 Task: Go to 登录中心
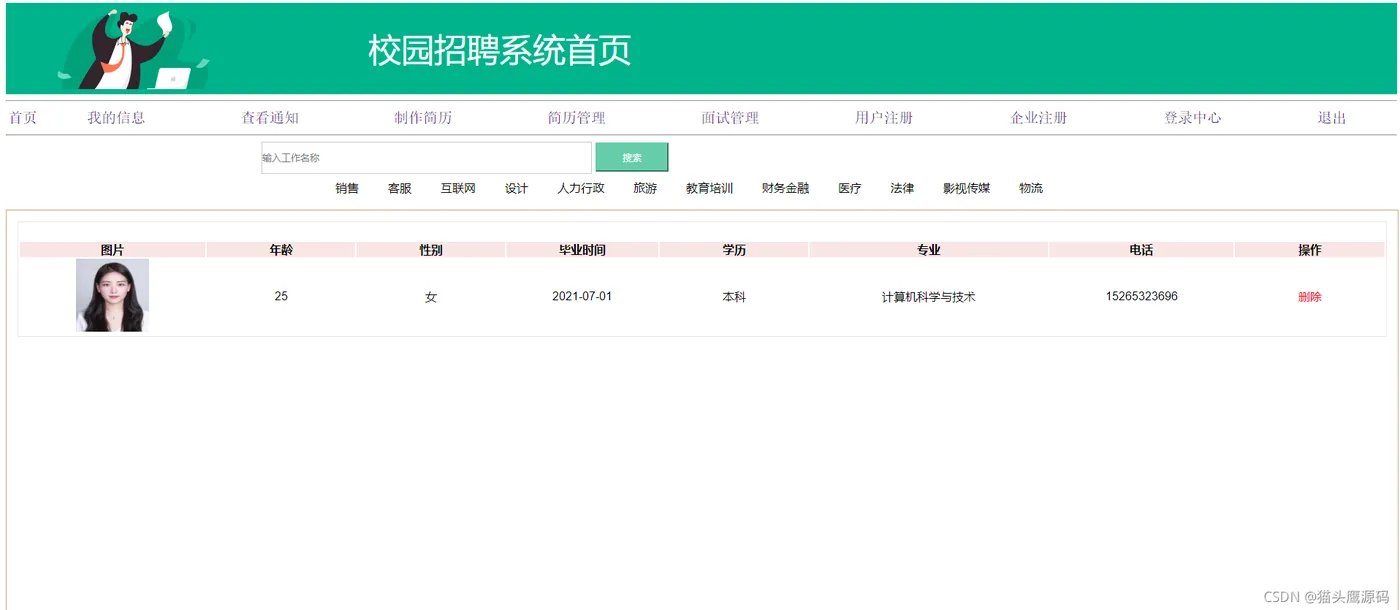coord(1193,118)
